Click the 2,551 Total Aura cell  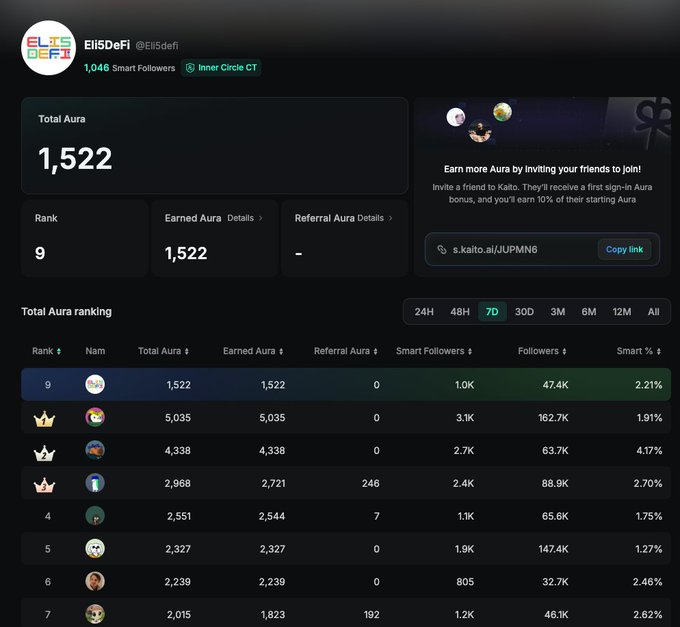179,516
